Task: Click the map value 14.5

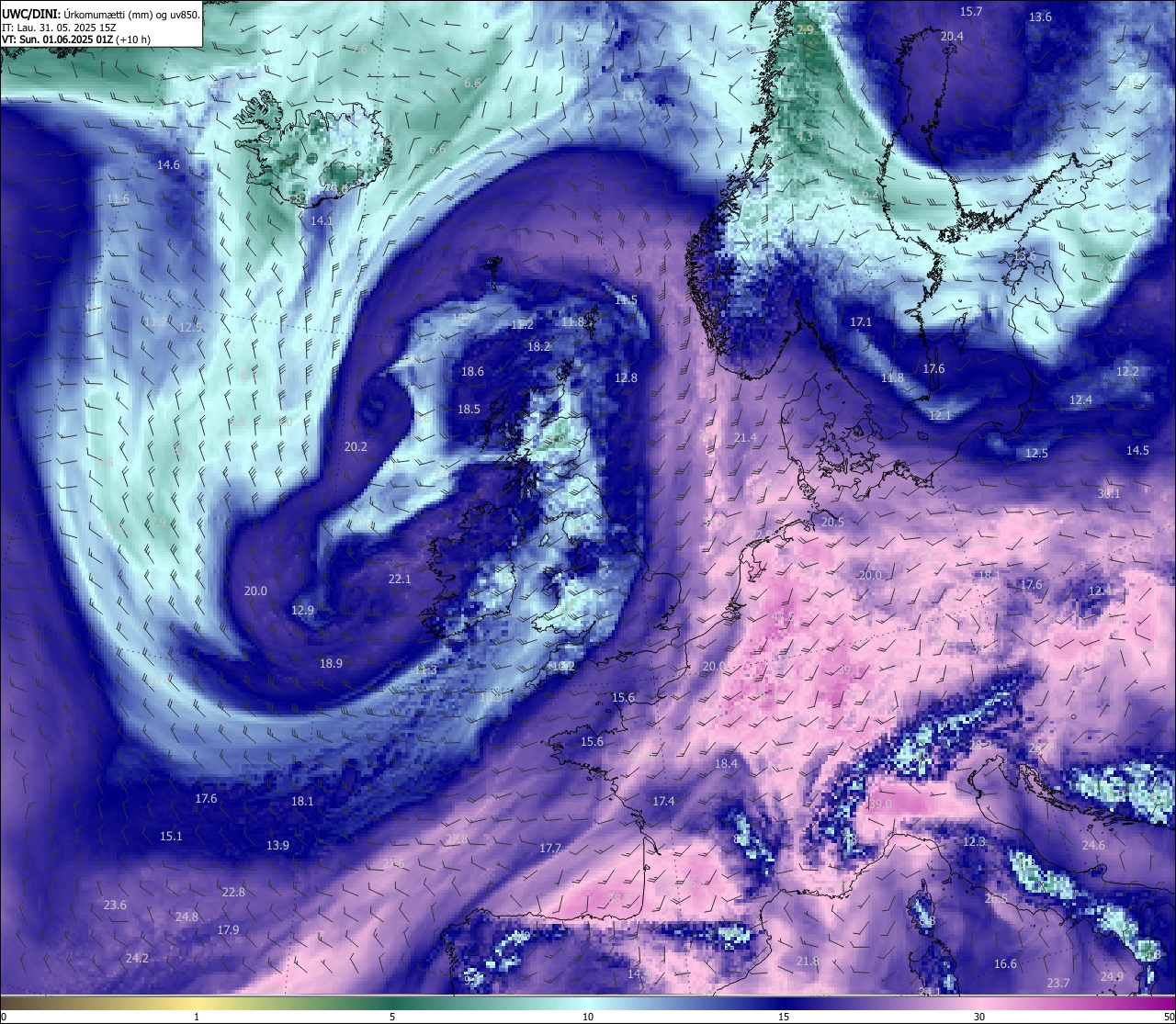Action: pos(1137,451)
